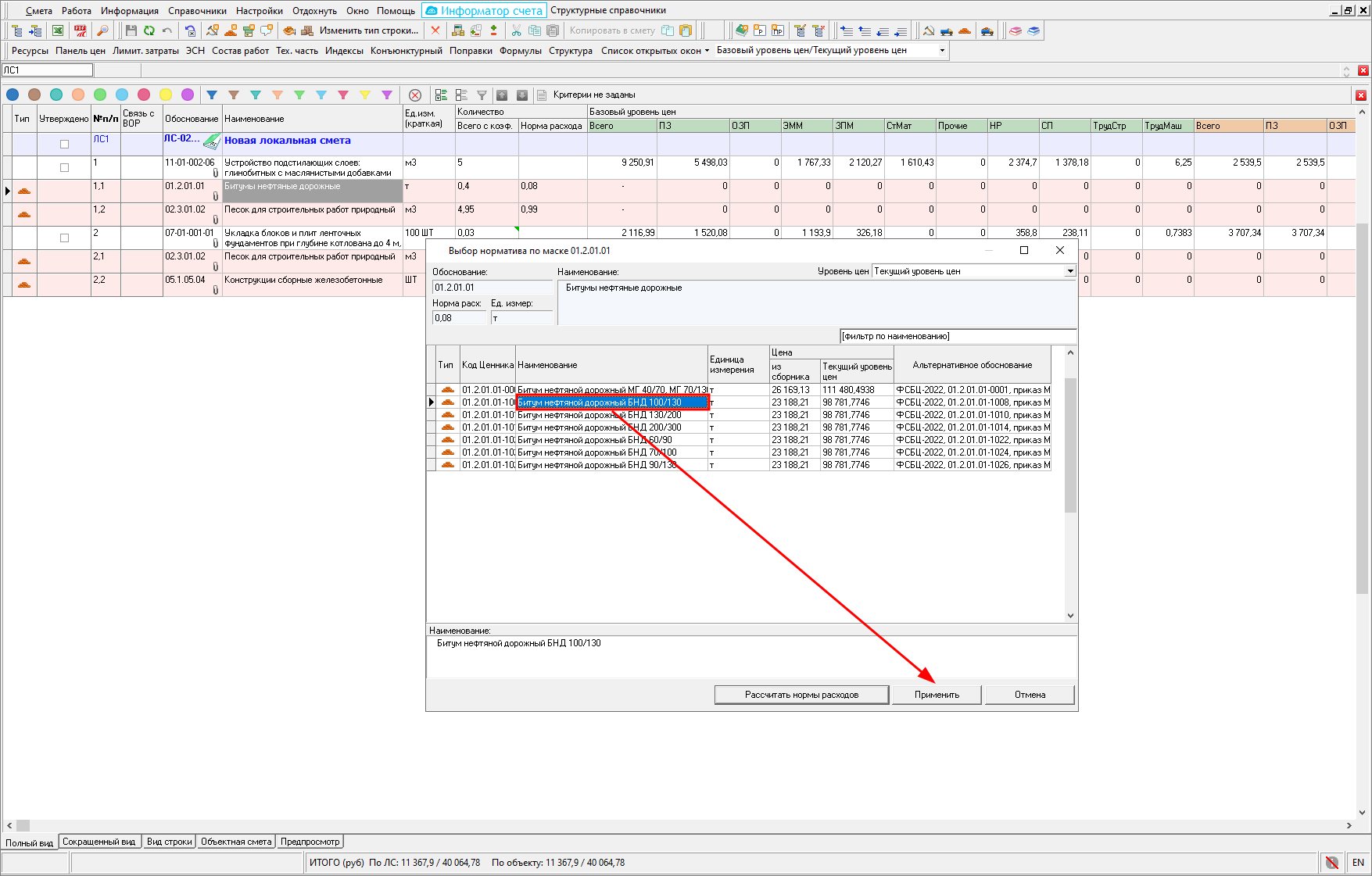Switch to the Объектная смета tab
The image size is (1372, 876).
tap(236, 842)
